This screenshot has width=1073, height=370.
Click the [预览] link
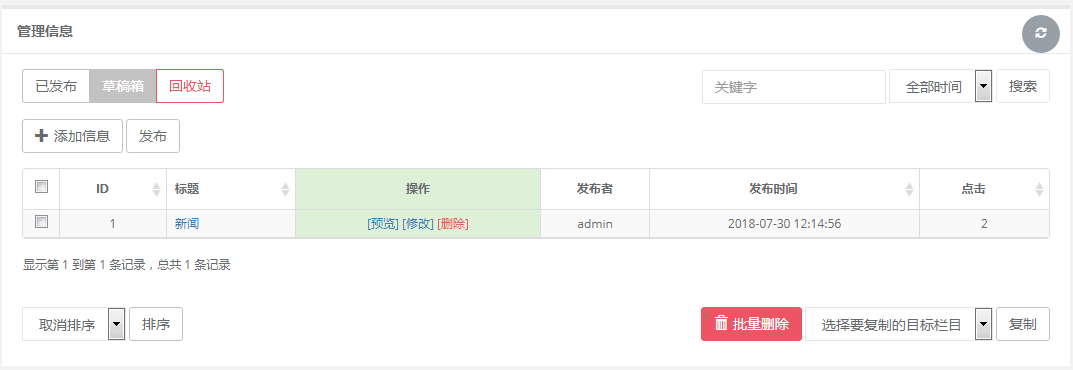coord(383,224)
